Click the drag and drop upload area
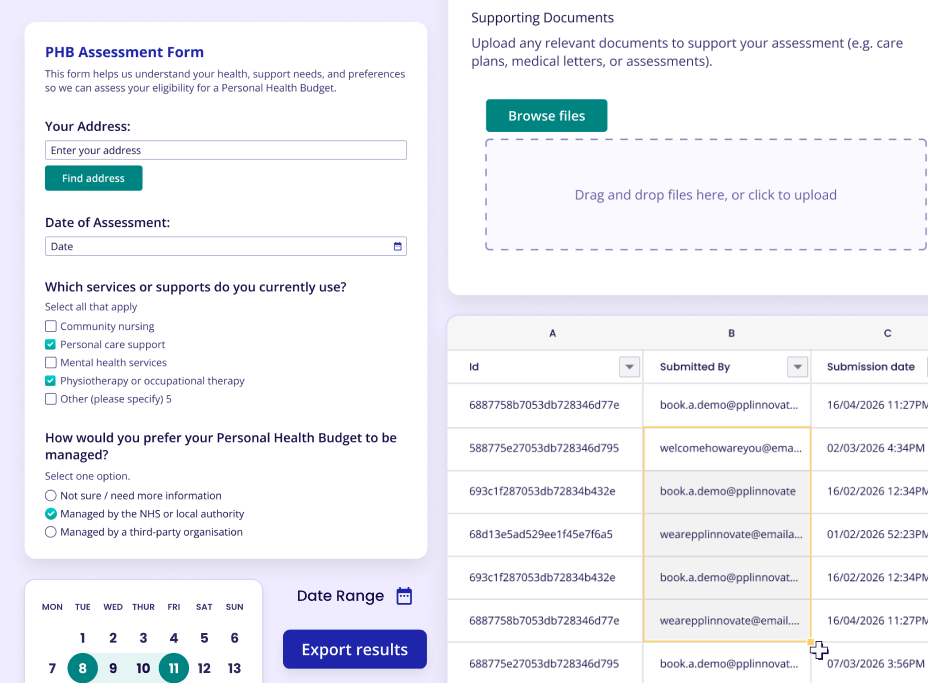 [x=705, y=195]
